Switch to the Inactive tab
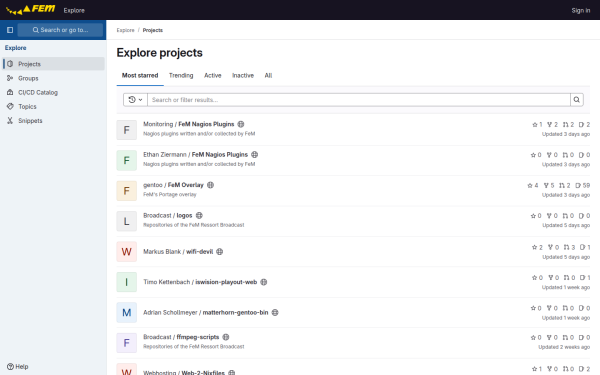Image resolution: width=600 pixels, height=375 pixels. pyautogui.click(x=243, y=75)
